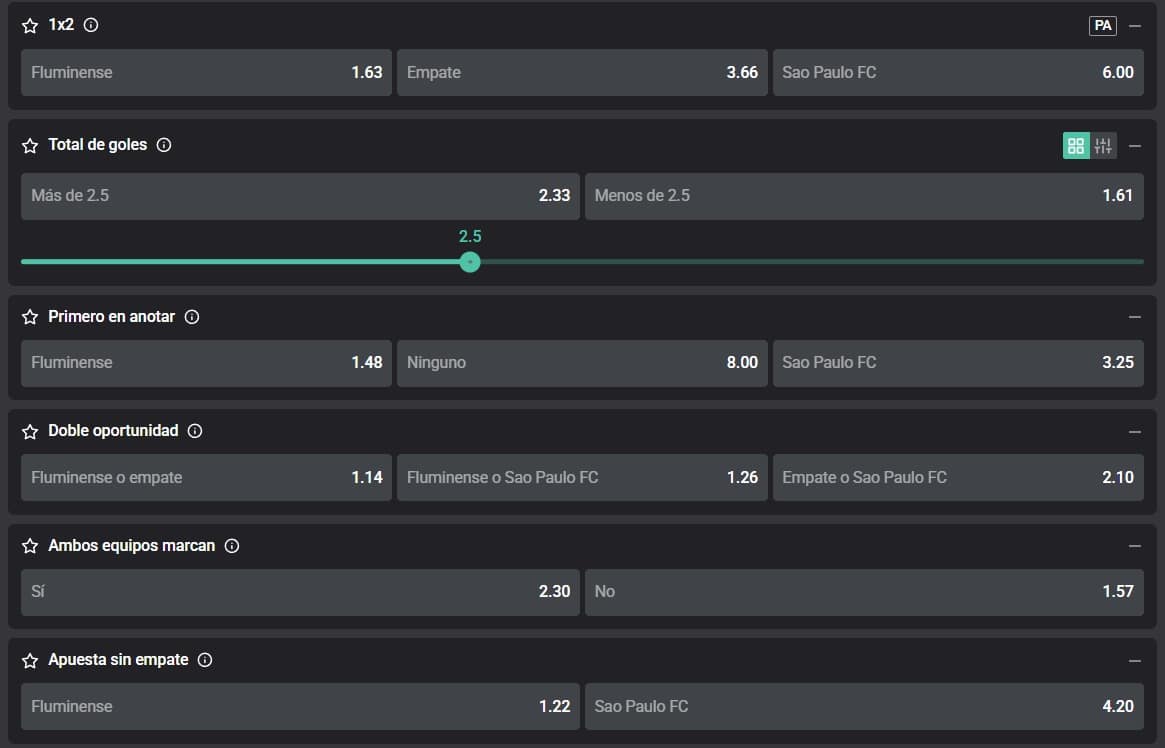Click the 2.5 goals slider handle

point(470,262)
